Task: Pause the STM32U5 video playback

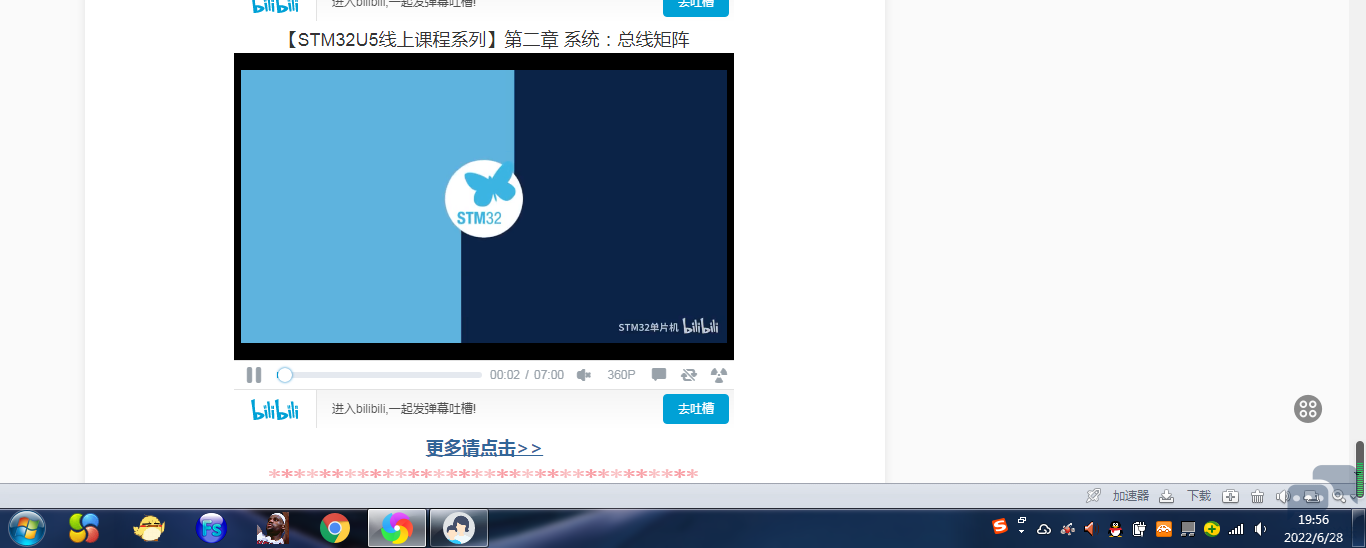Action: click(x=254, y=375)
